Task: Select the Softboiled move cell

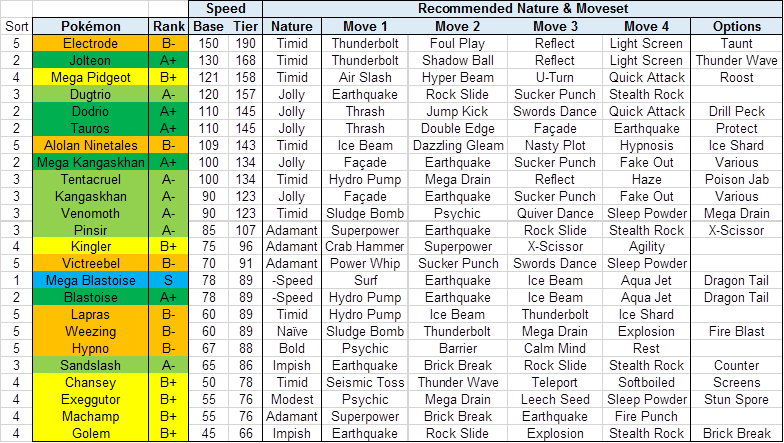Action: pos(646,382)
